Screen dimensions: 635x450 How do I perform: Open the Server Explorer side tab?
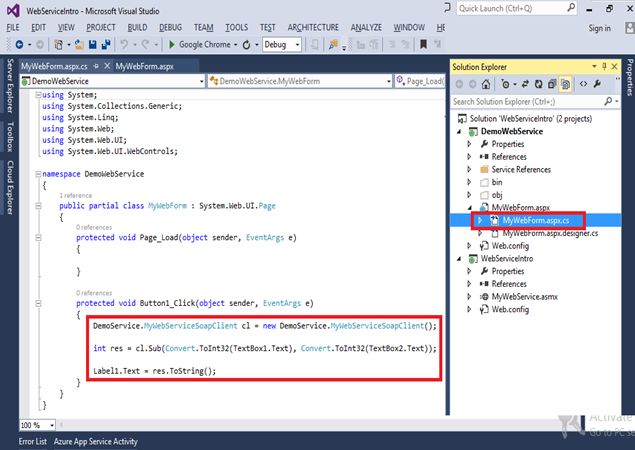[10, 85]
